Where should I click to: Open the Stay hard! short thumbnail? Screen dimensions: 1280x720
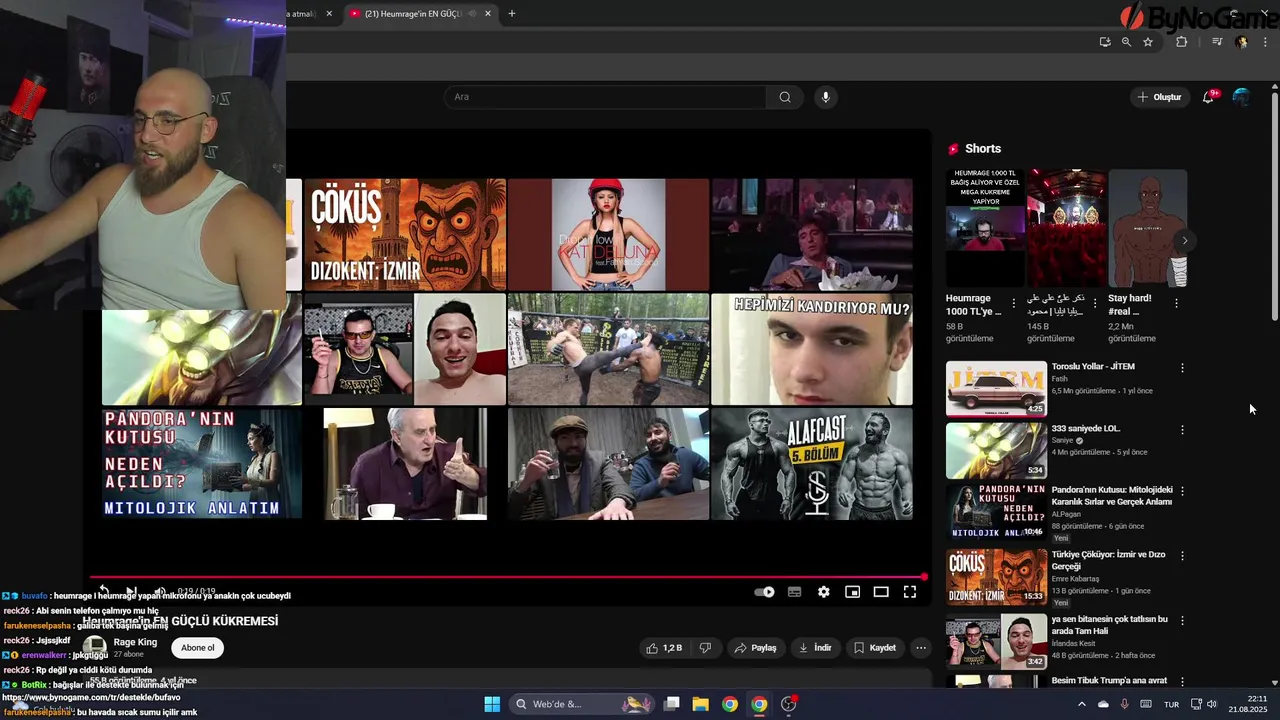click(x=1148, y=228)
